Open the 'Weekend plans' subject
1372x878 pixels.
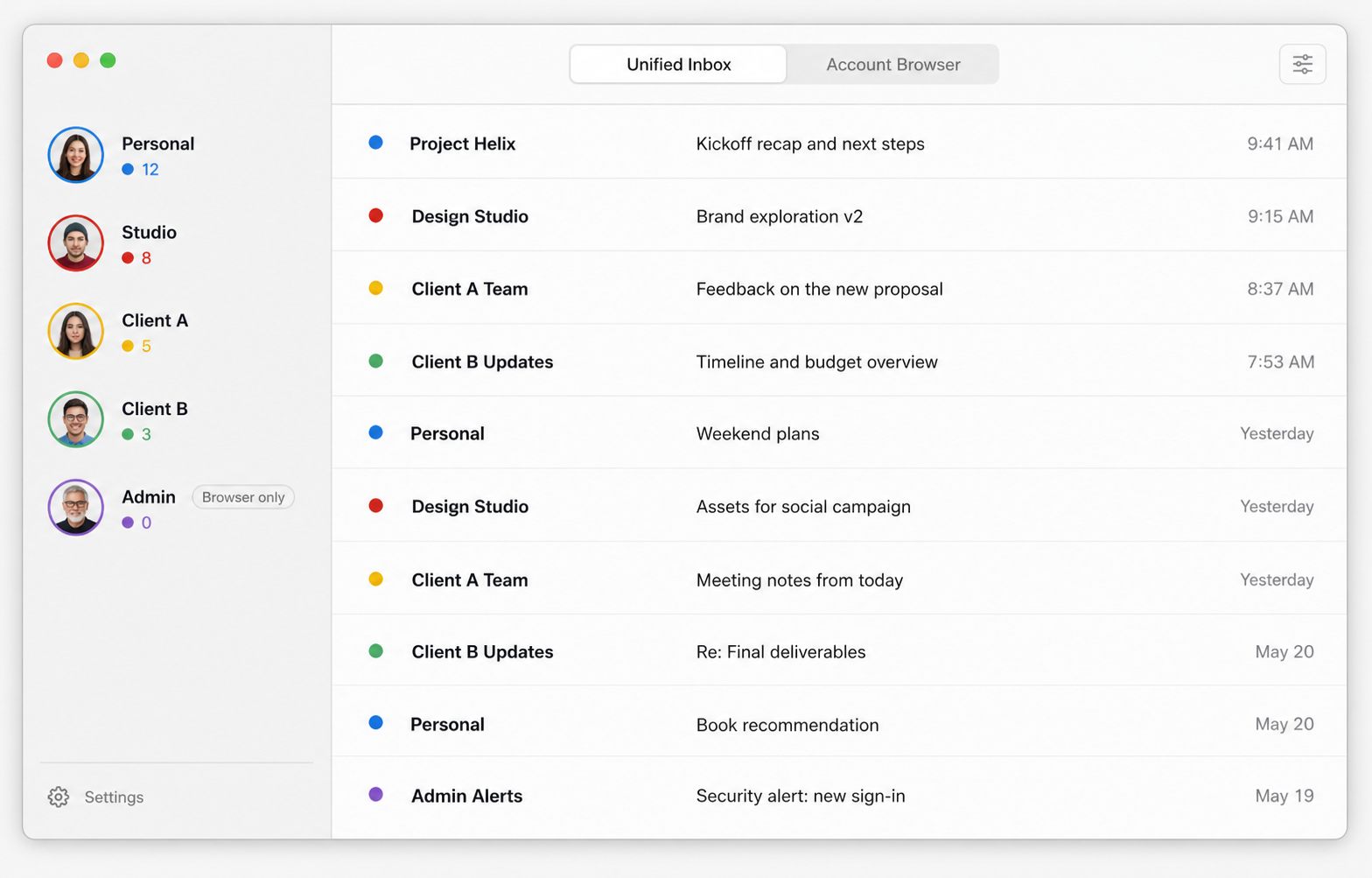pos(758,433)
